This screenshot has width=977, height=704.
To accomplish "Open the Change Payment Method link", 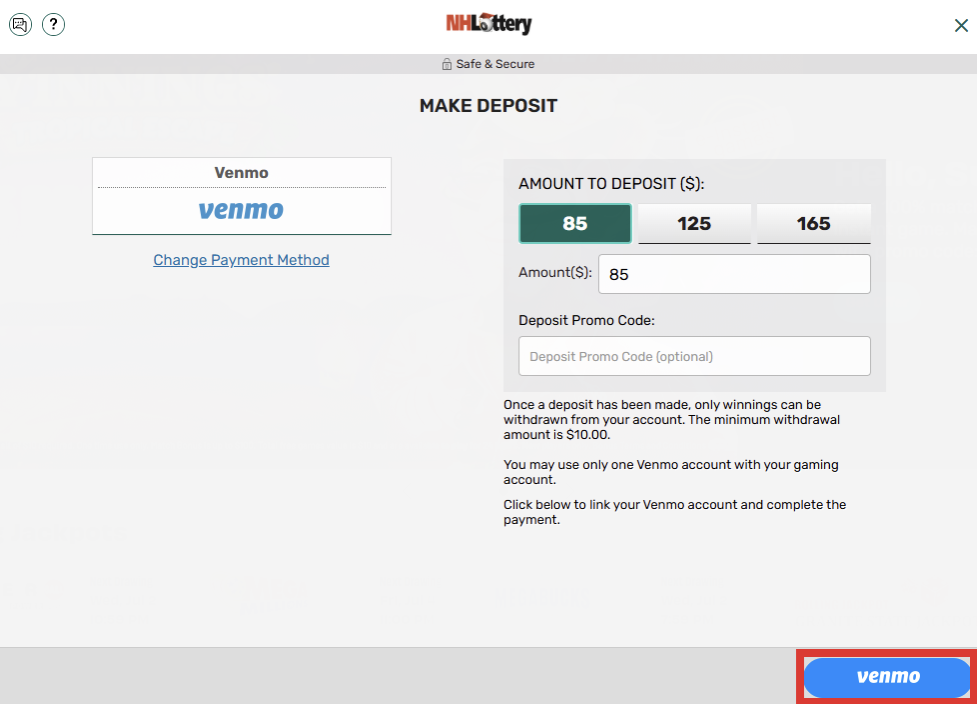I will pyautogui.click(x=241, y=260).
